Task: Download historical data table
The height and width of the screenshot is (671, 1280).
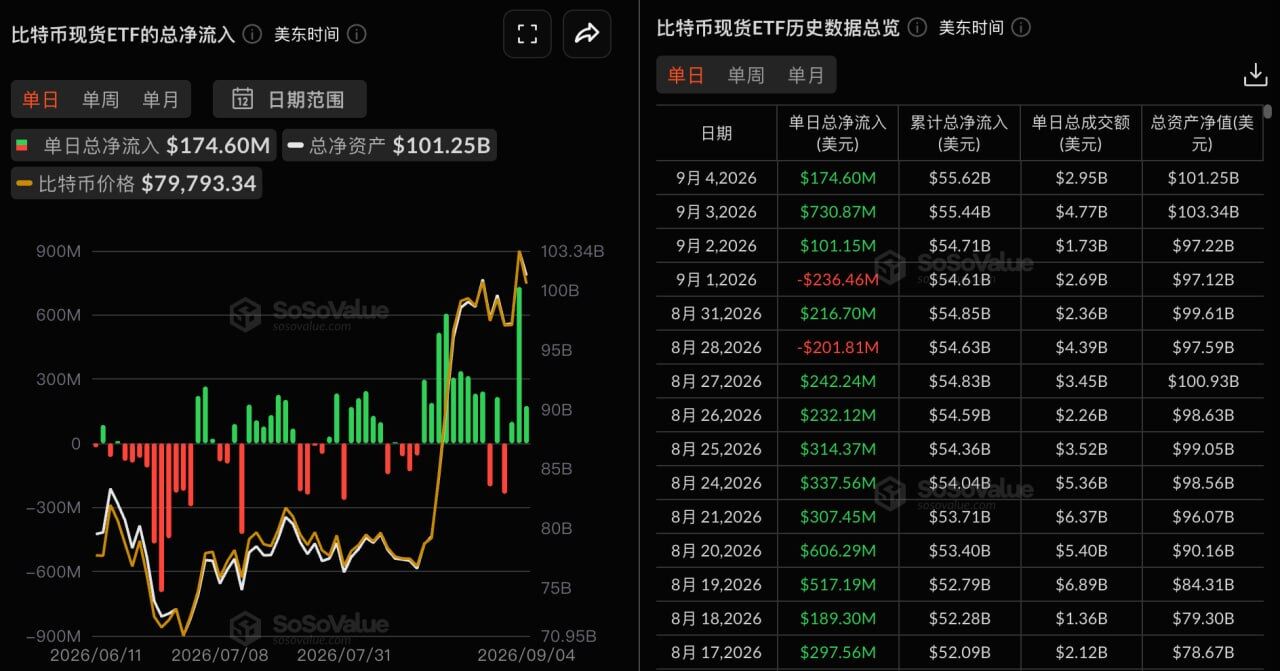Action: coord(1255,75)
